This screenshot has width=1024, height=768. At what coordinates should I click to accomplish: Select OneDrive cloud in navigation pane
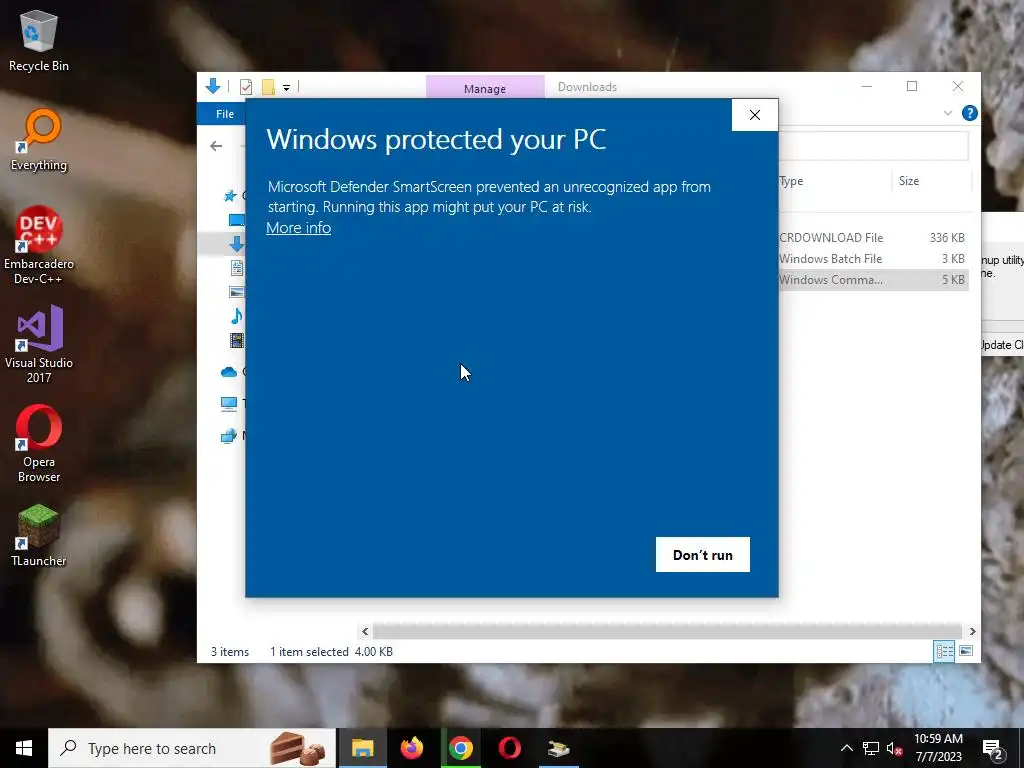229,372
